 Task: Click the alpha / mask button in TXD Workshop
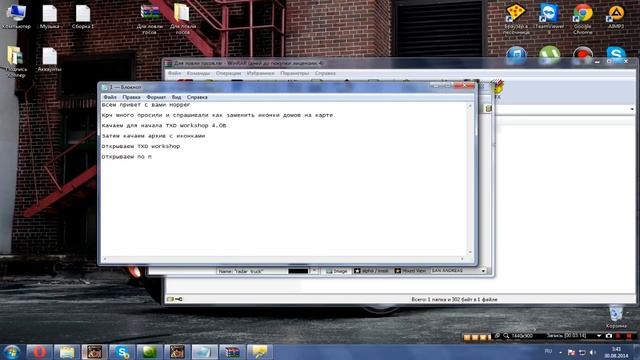pyautogui.click(x=371, y=271)
